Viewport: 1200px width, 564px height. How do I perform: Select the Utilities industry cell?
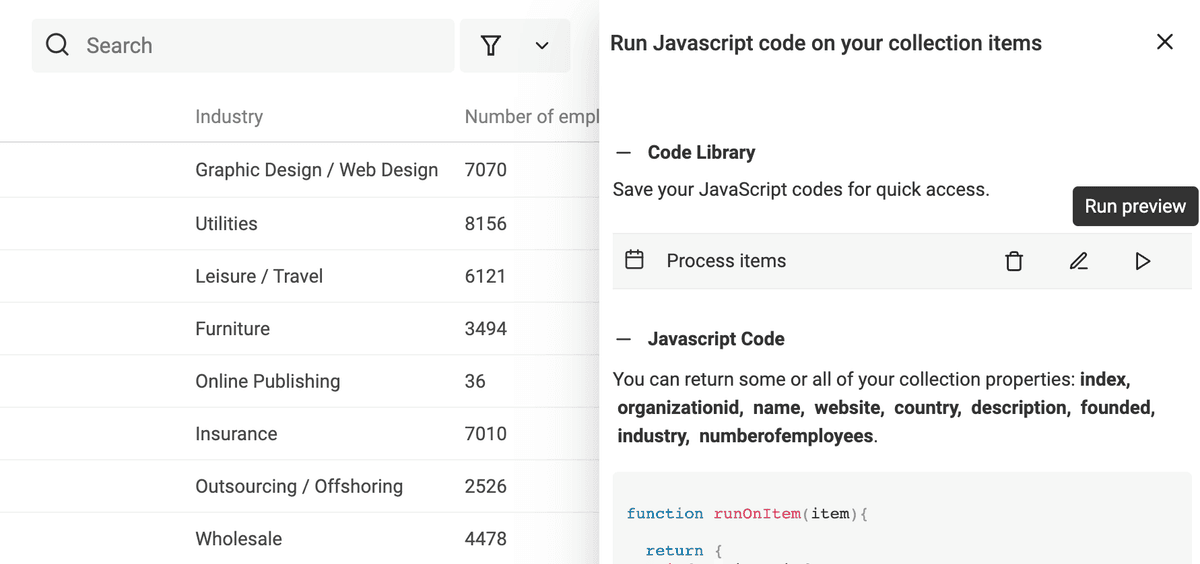226,223
